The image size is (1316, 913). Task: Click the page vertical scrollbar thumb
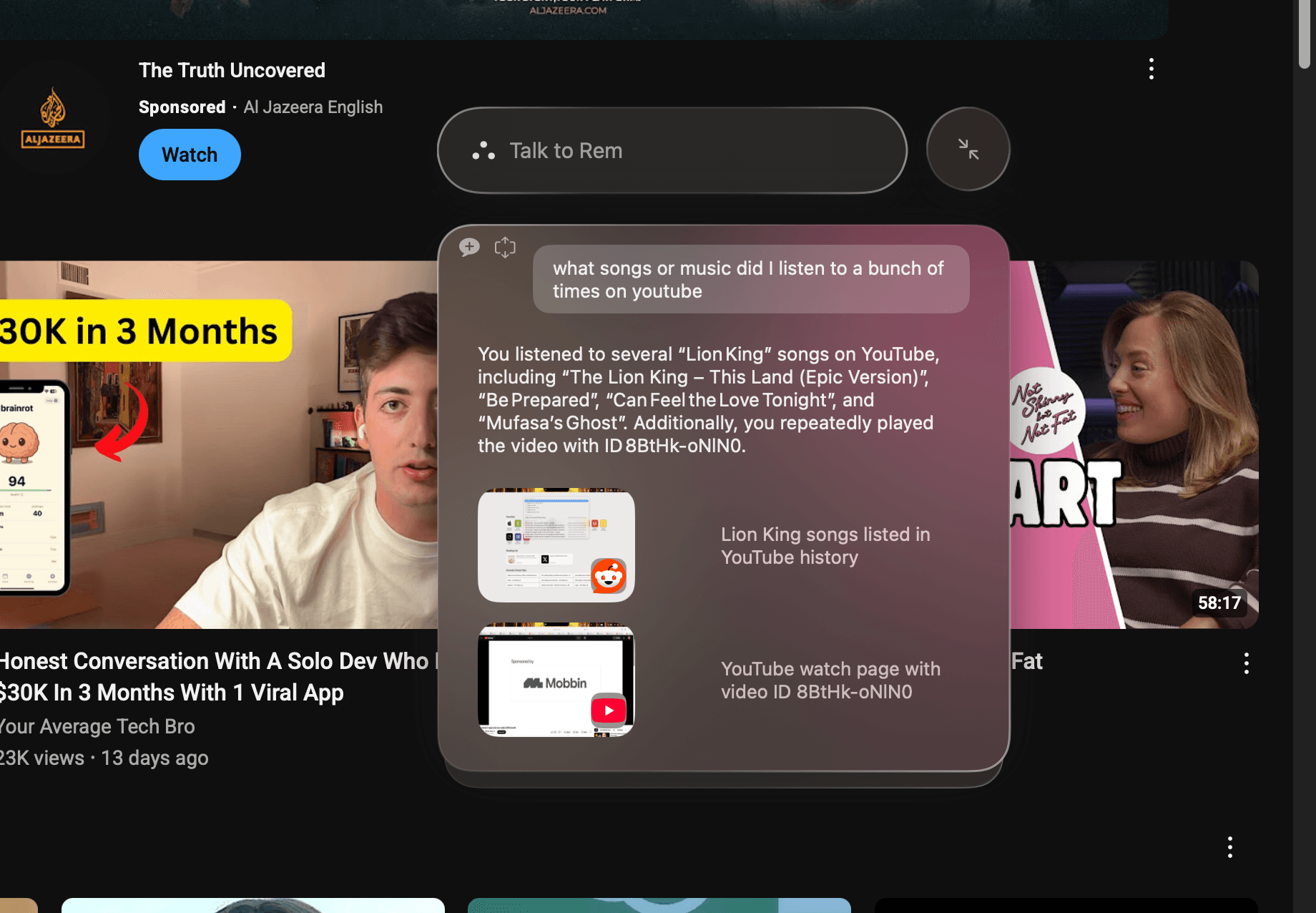pos(1305,33)
